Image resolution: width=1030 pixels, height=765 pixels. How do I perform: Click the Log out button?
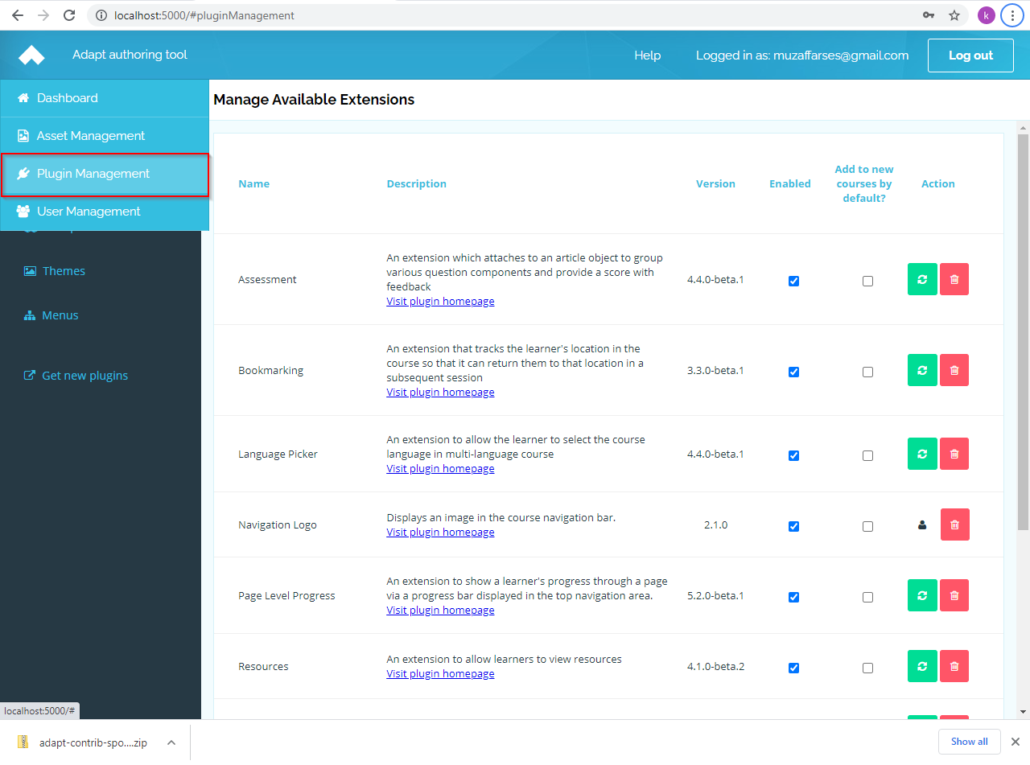(970, 55)
